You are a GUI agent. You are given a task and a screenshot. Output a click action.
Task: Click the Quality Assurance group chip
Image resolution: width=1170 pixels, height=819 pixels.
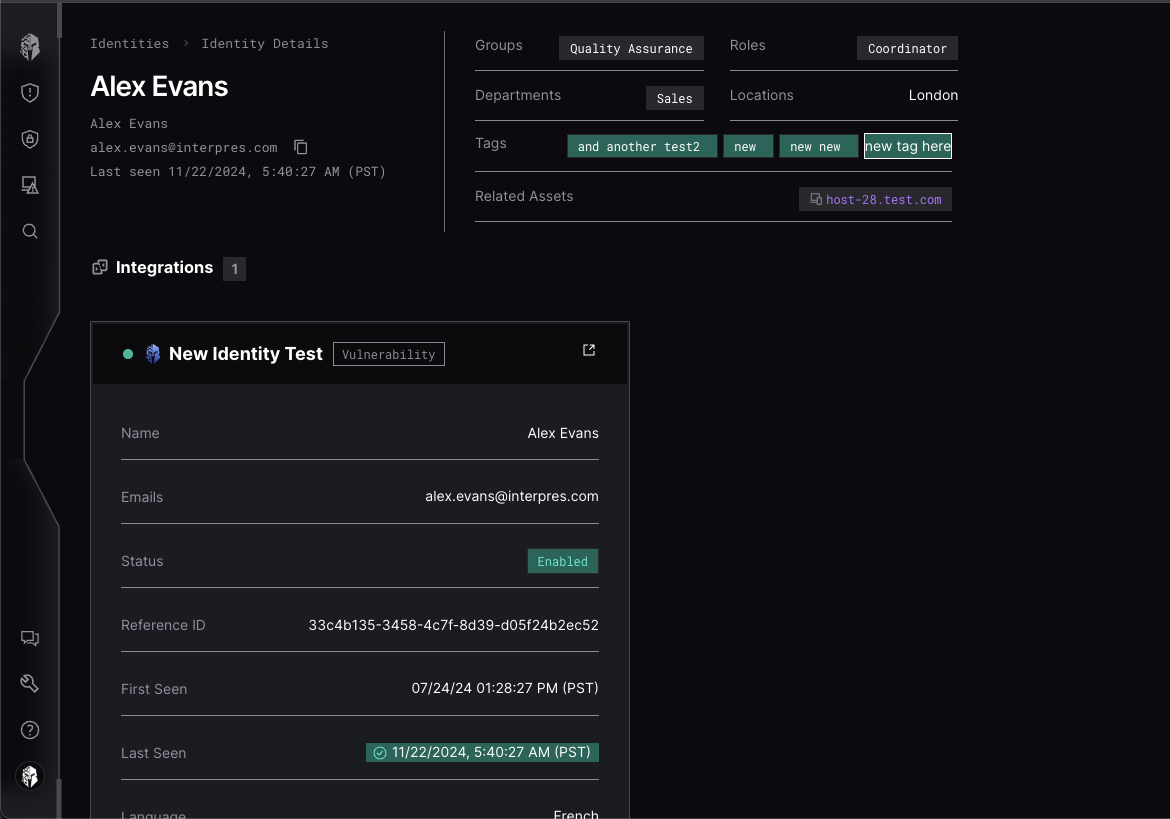[631, 48]
